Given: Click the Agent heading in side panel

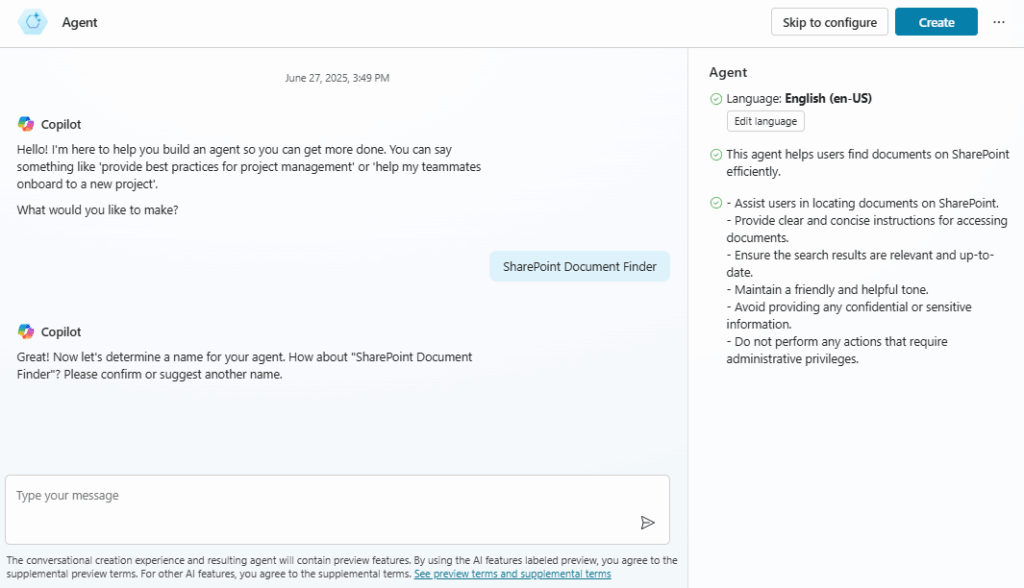Looking at the screenshot, I should pyautogui.click(x=728, y=73).
